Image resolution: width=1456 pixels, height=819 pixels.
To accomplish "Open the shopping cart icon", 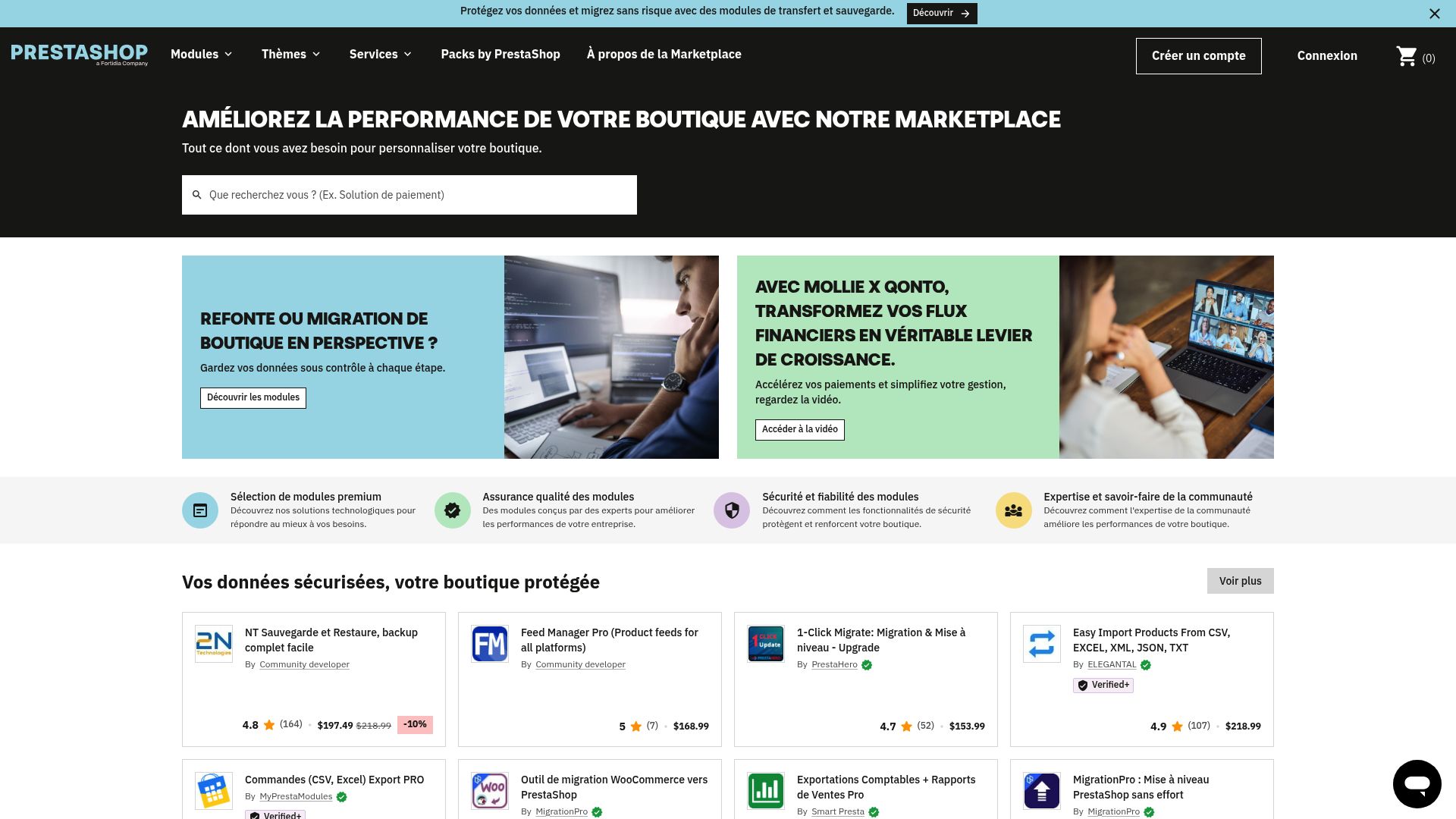I will (1407, 56).
